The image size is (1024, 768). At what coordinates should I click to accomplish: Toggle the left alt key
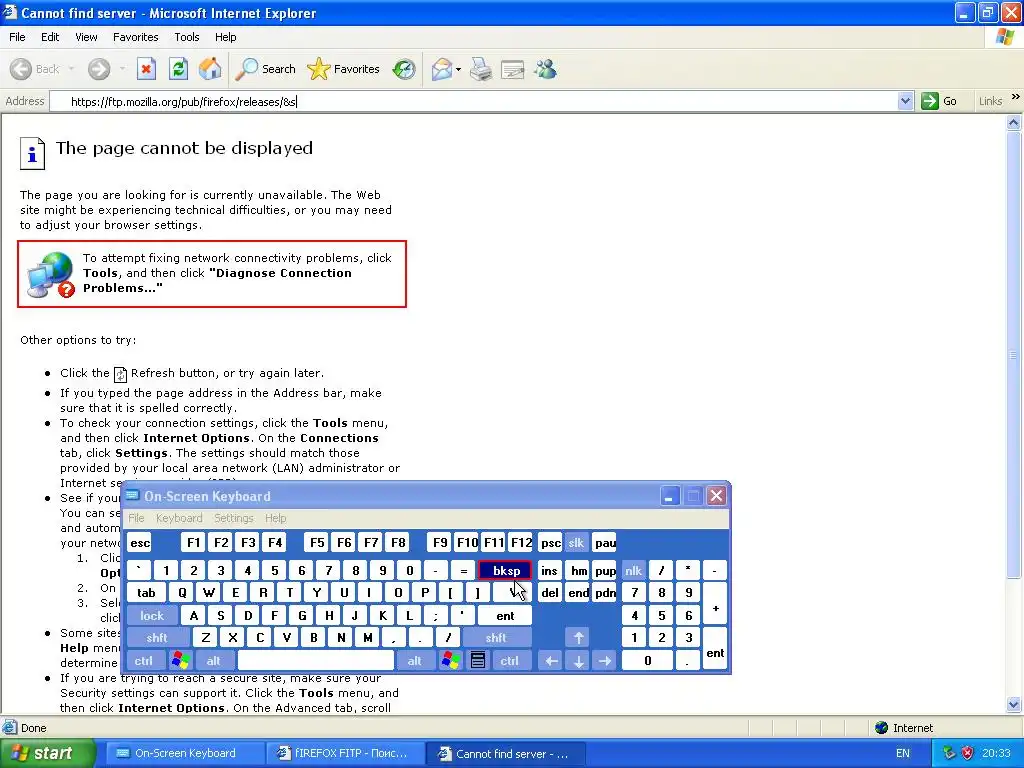pos(214,660)
